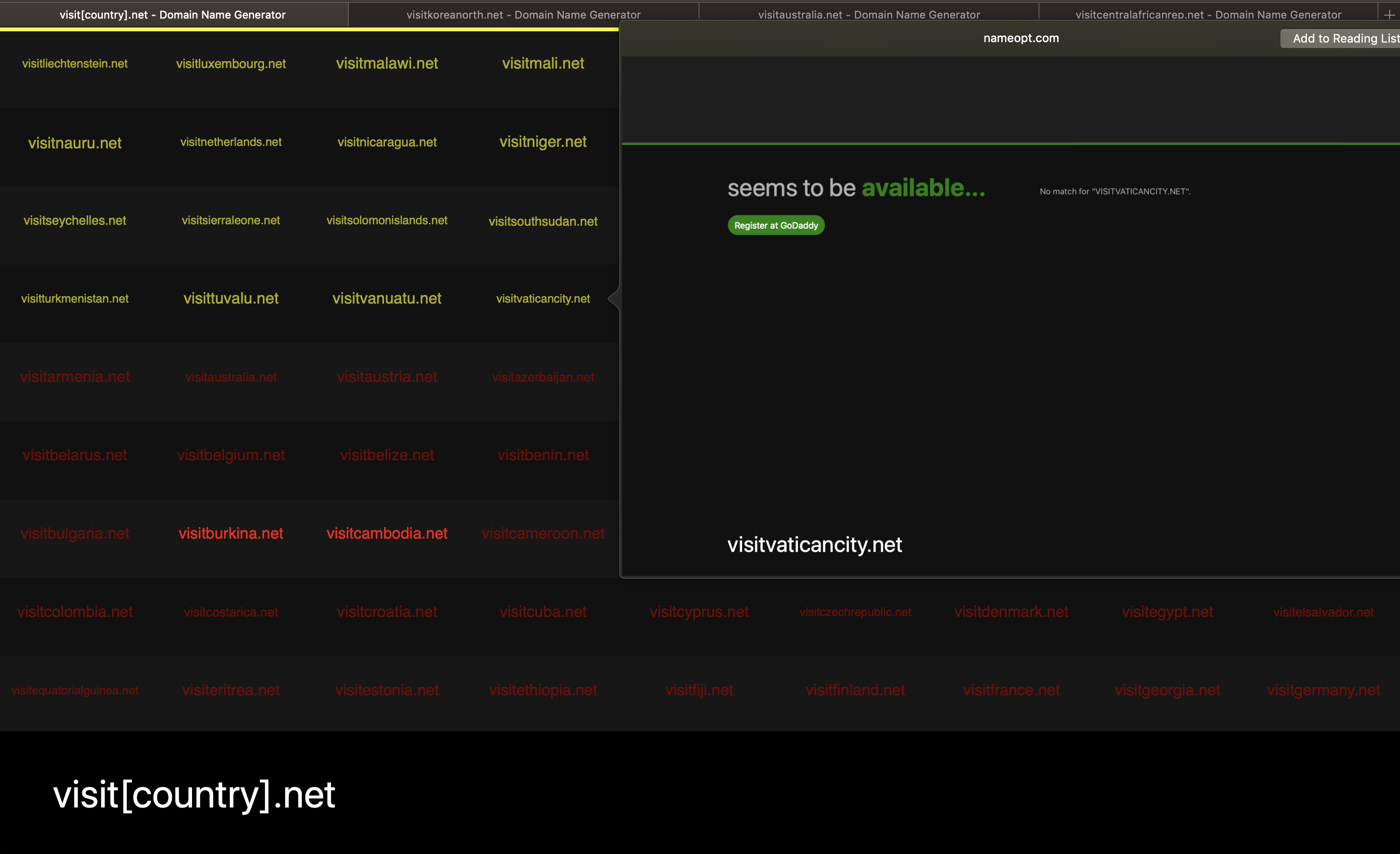This screenshot has width=1400, height=854.
Task: Open the visitvaticancity.net domain entry
Action: (x=543, y=298)
